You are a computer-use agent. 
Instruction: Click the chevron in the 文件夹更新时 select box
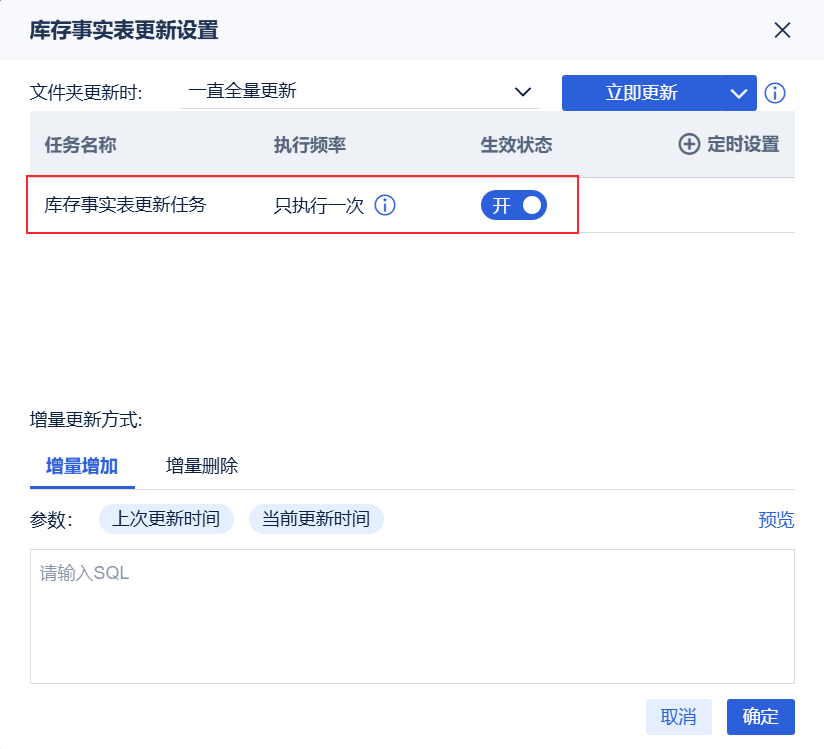point(522,92)
